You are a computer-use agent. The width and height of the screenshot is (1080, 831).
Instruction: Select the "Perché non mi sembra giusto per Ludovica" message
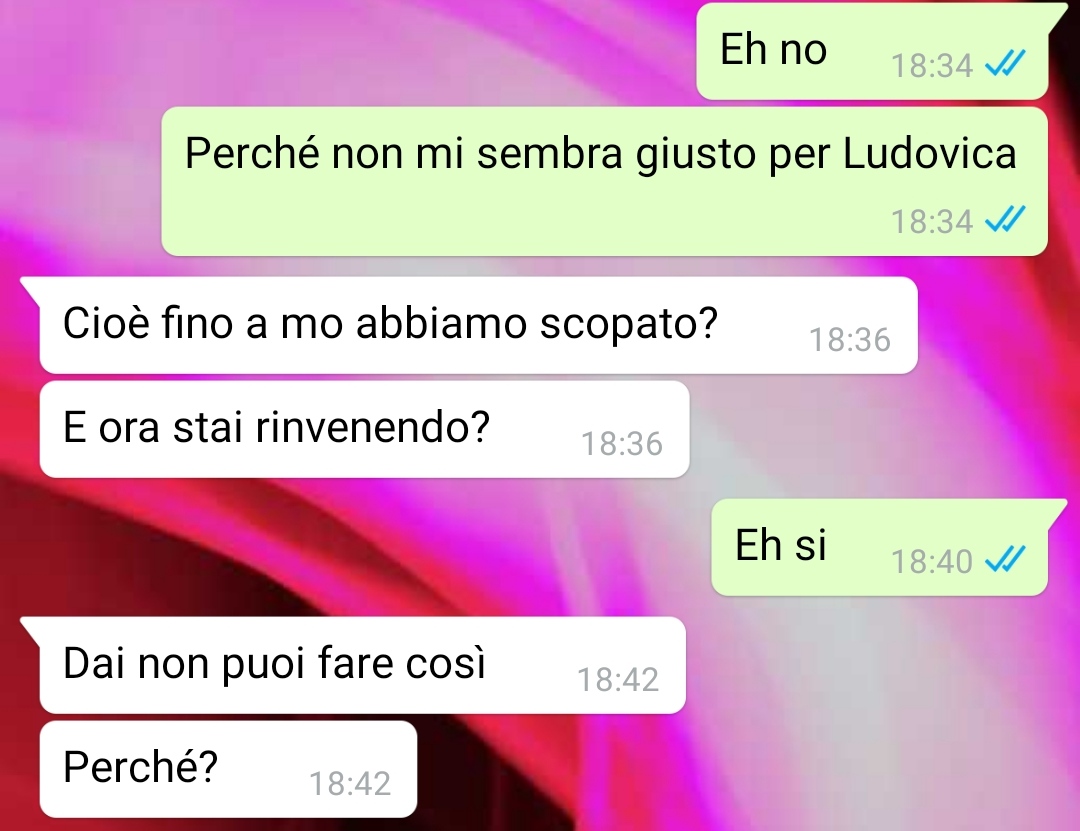(x=604, y=181)
